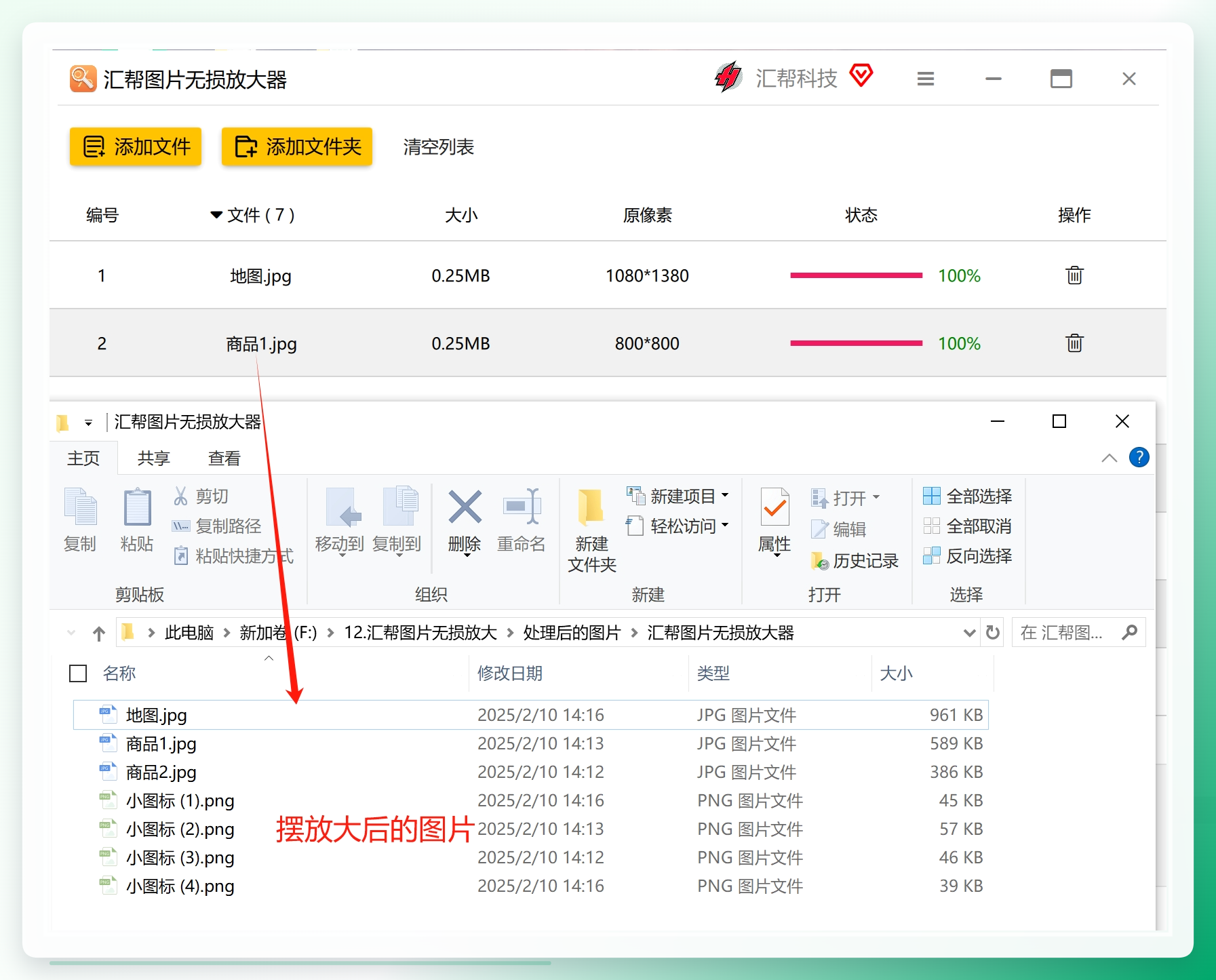Delete the 地图.jpg row via trash icon
The width and height of the screenshot is (1216, 980).
pyautogui.click(x=1074, y=275)
